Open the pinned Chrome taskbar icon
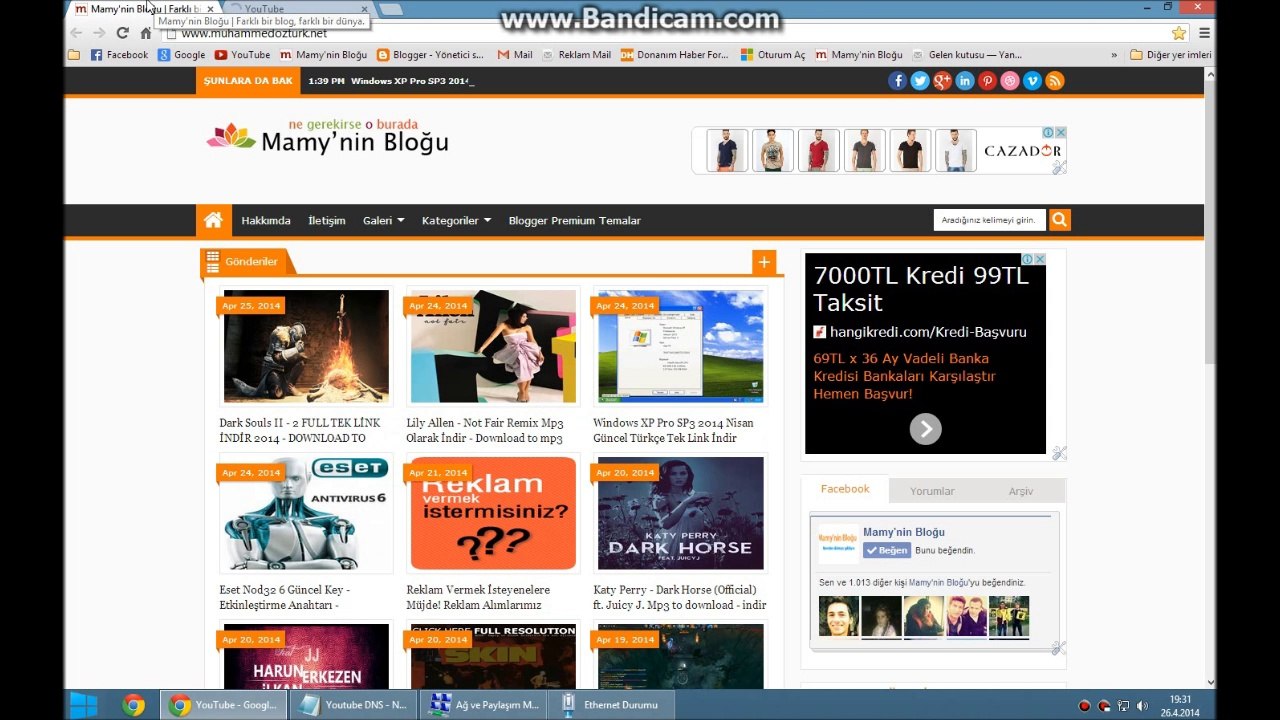1280x720 pixels. tap(133, 705)
